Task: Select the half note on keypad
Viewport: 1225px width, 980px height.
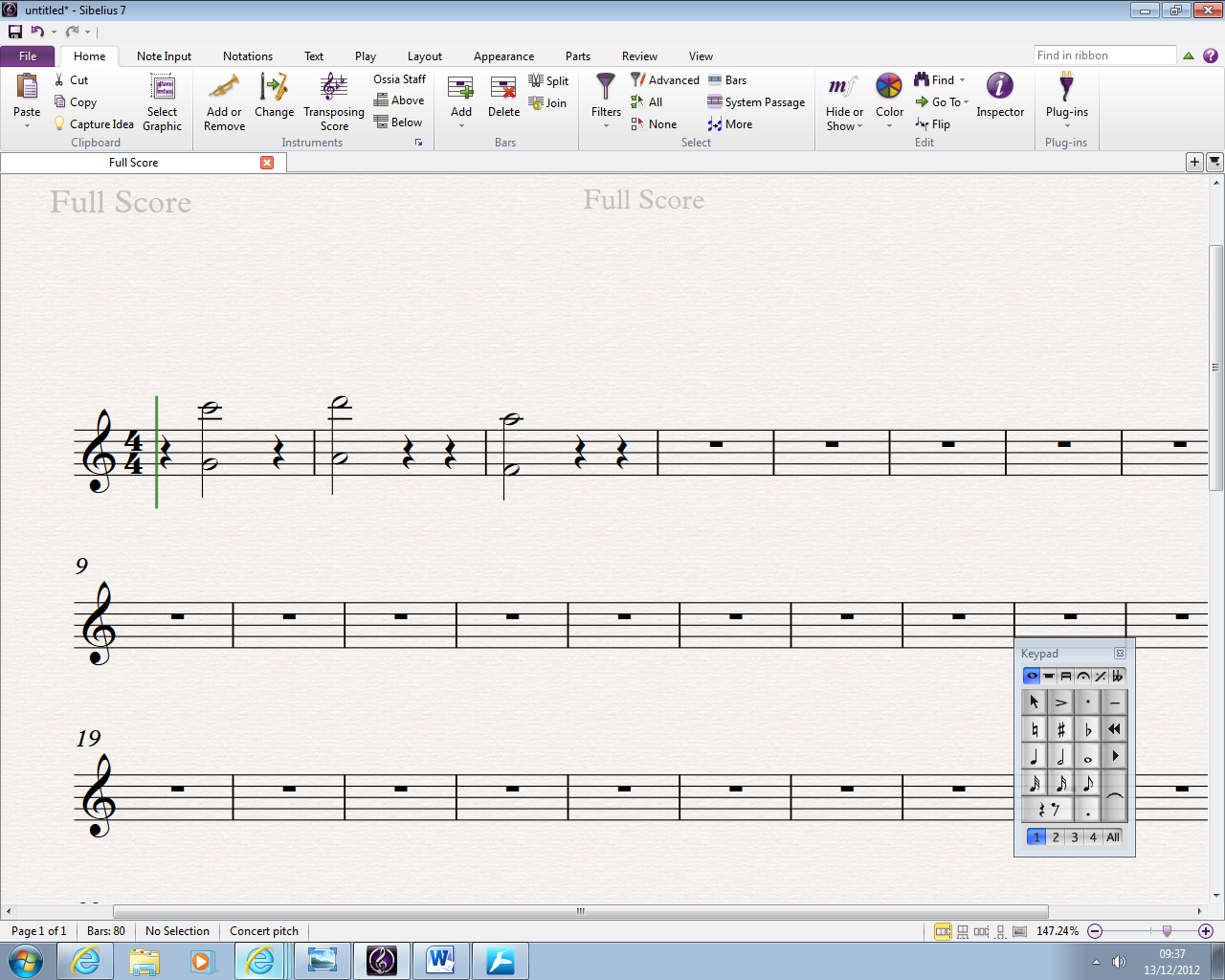Action: coord(1061,757)
